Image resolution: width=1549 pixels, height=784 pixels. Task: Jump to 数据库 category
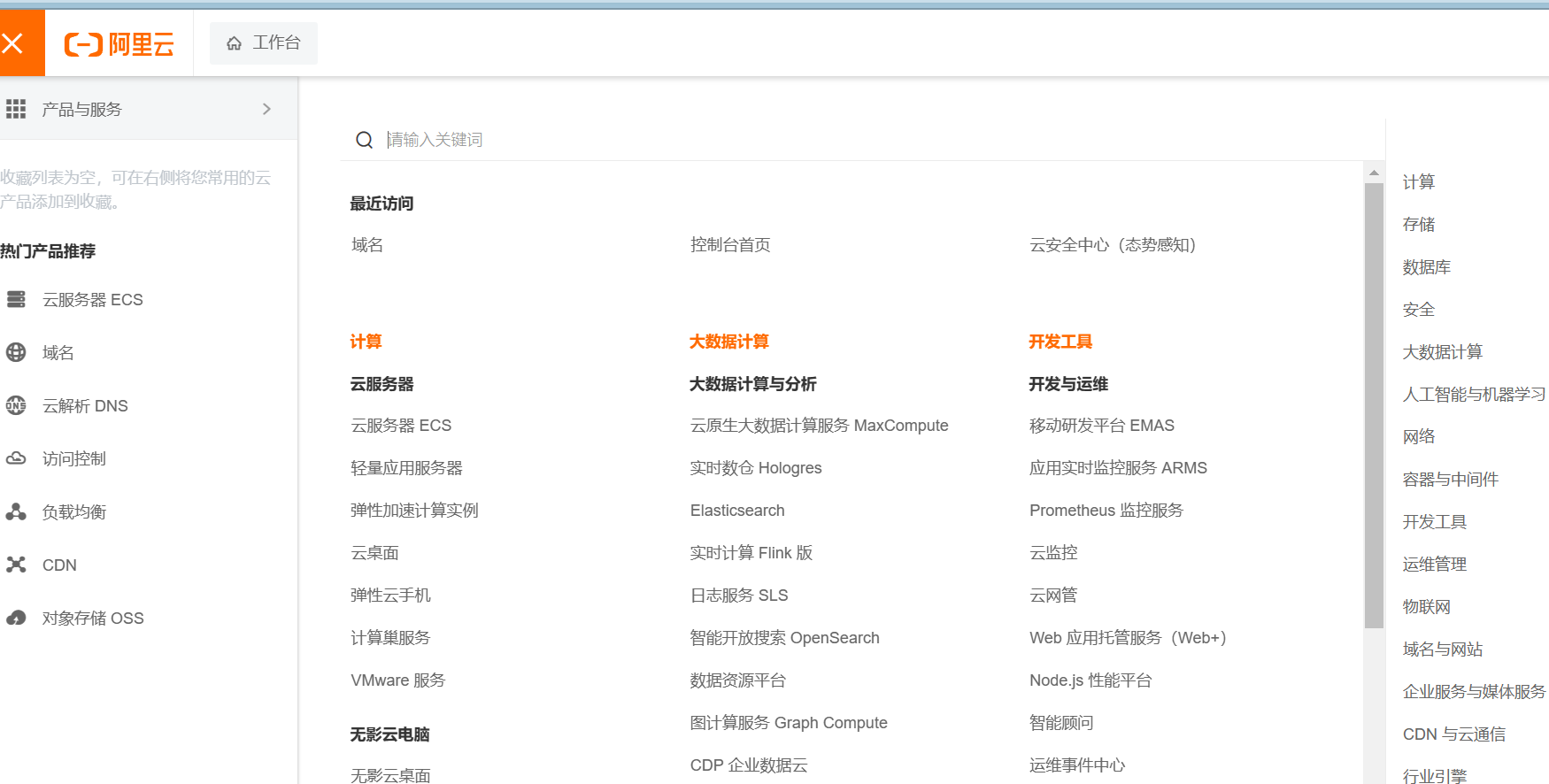pos(1427,267)
